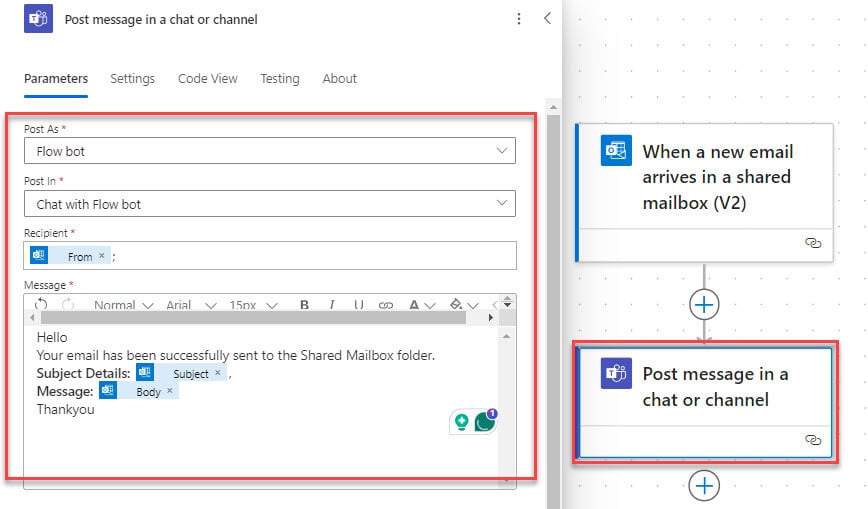
Task: Expand the Post In dropdown
Action: coord(270,204)
